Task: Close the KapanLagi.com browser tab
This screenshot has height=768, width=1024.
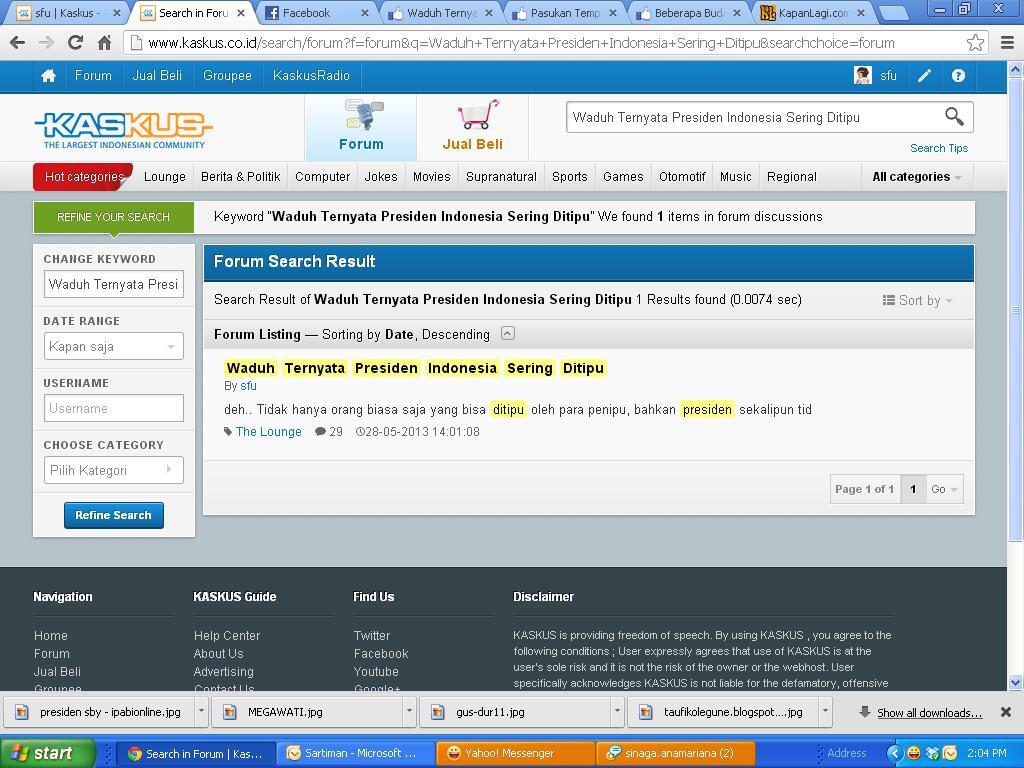Action: (x=861, y=13)
